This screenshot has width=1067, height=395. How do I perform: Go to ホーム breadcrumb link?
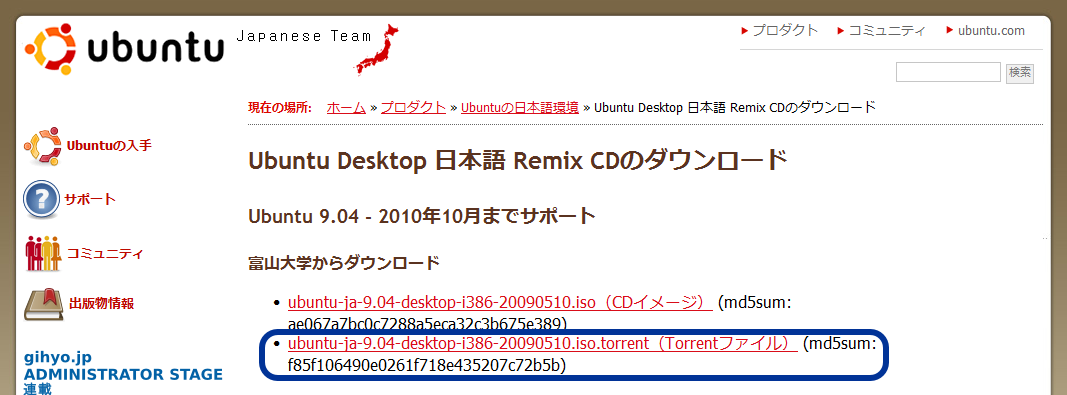coord(346,107)
